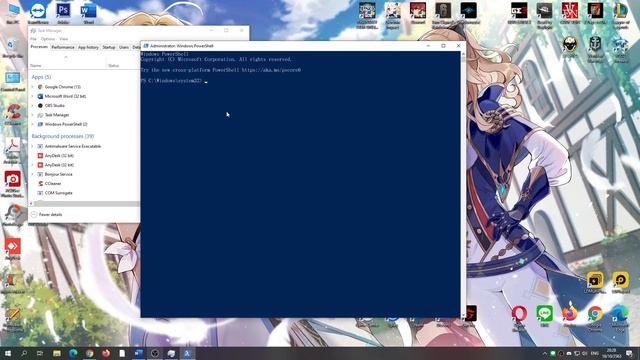This screenshot has width=640, height=360.
Task: Expand the Windows PowerShell process group
Action: pyautogui.click(x=33, y=124)
